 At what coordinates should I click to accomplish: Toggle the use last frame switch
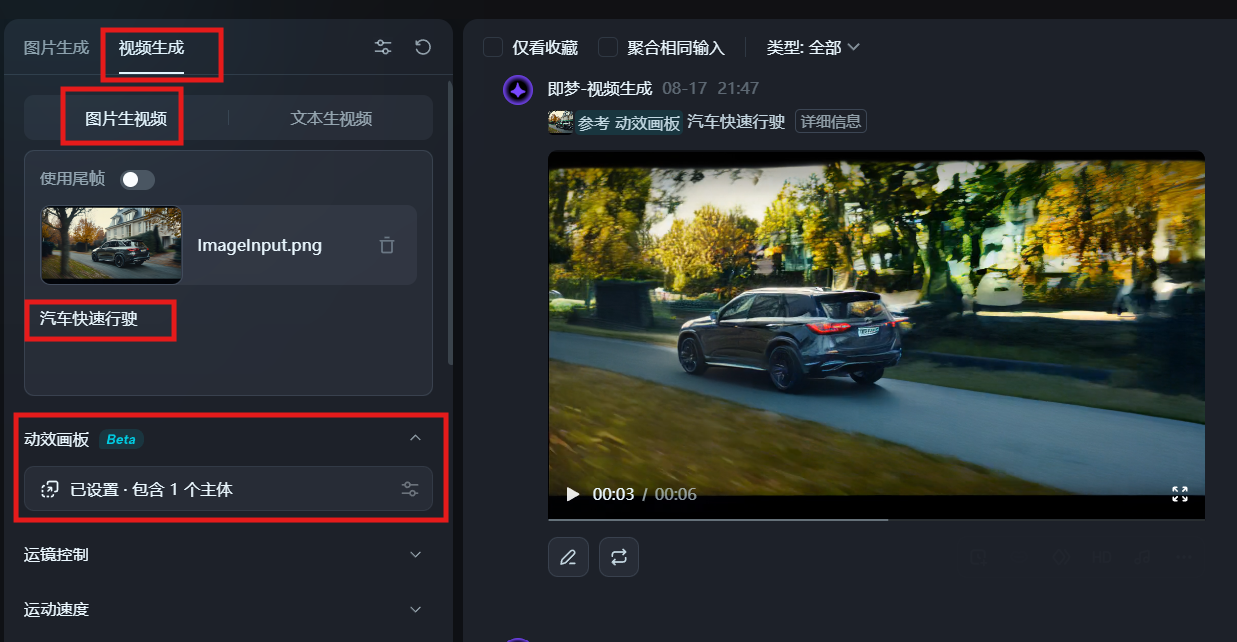click(137, 179)
